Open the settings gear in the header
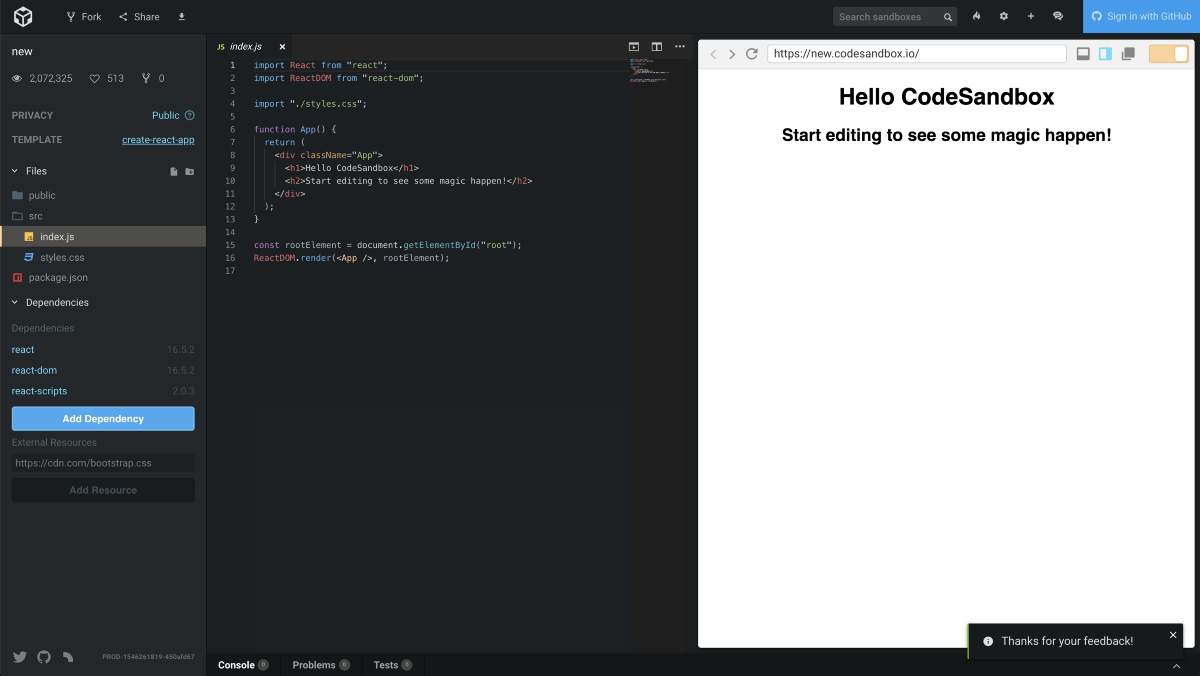Screen dimensions: 1200x676 coord(1004,17)
